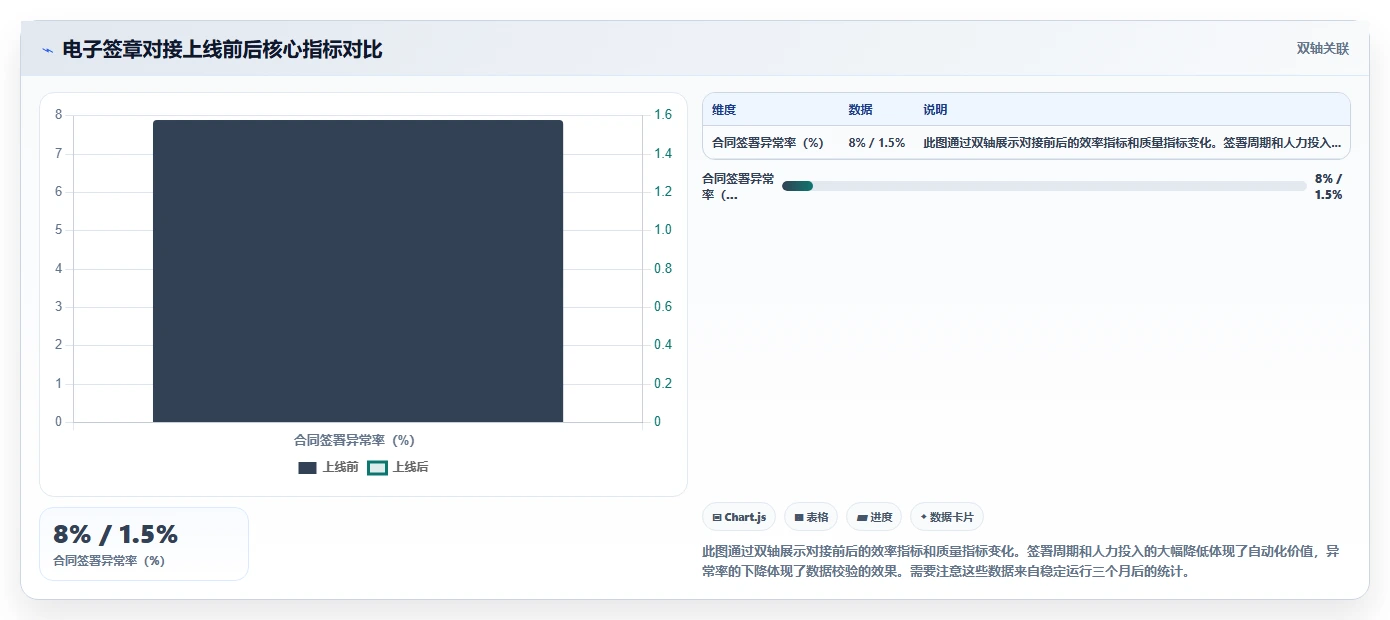Click the 双轴关联 label in the header
Image resolution: width=1390 pixels, height=620 pixels.
pos(1322,49)
